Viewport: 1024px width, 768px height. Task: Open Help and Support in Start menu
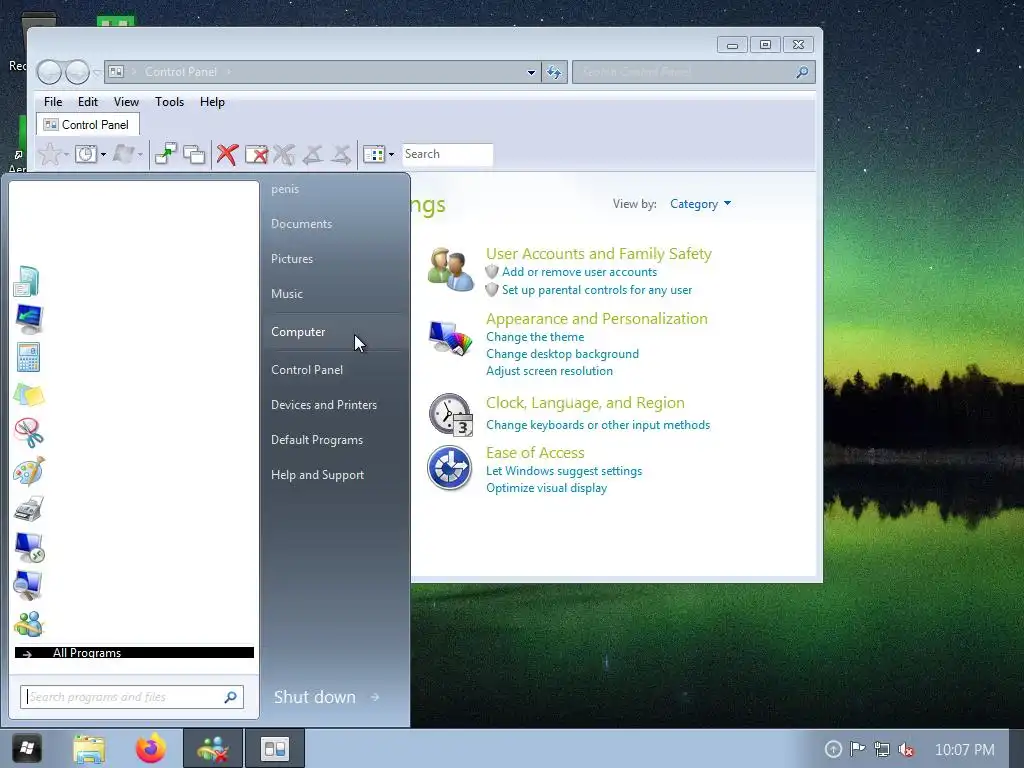tap(317, 475)
